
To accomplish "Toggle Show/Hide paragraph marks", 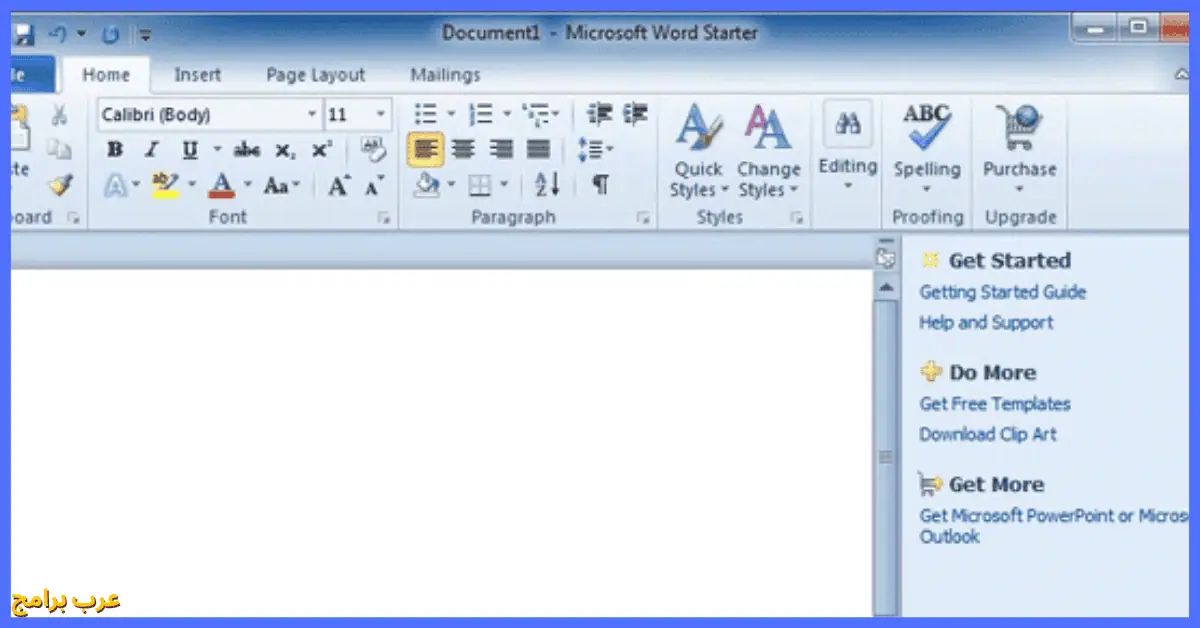I will (600, 185).
